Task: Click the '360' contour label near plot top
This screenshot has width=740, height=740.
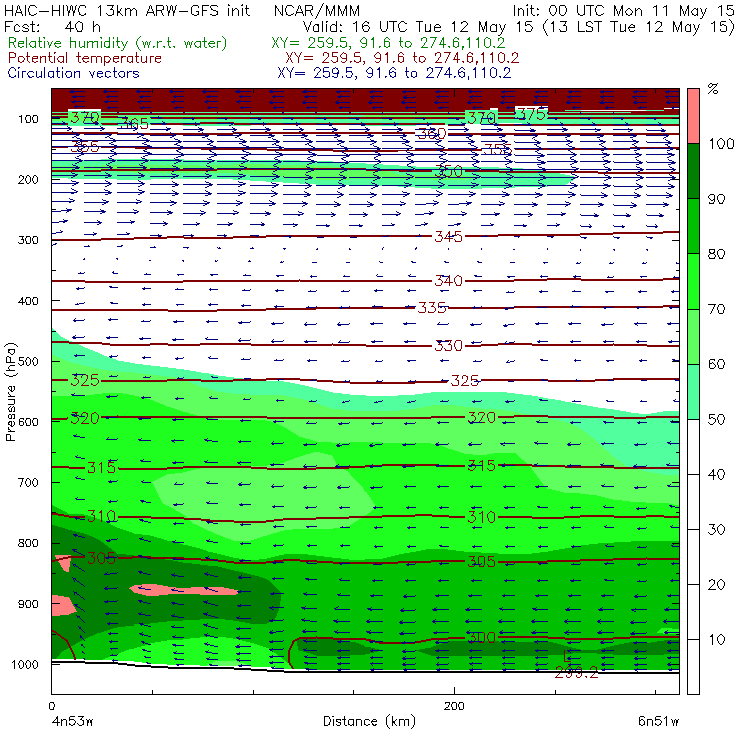Action: tap(432, 134)
